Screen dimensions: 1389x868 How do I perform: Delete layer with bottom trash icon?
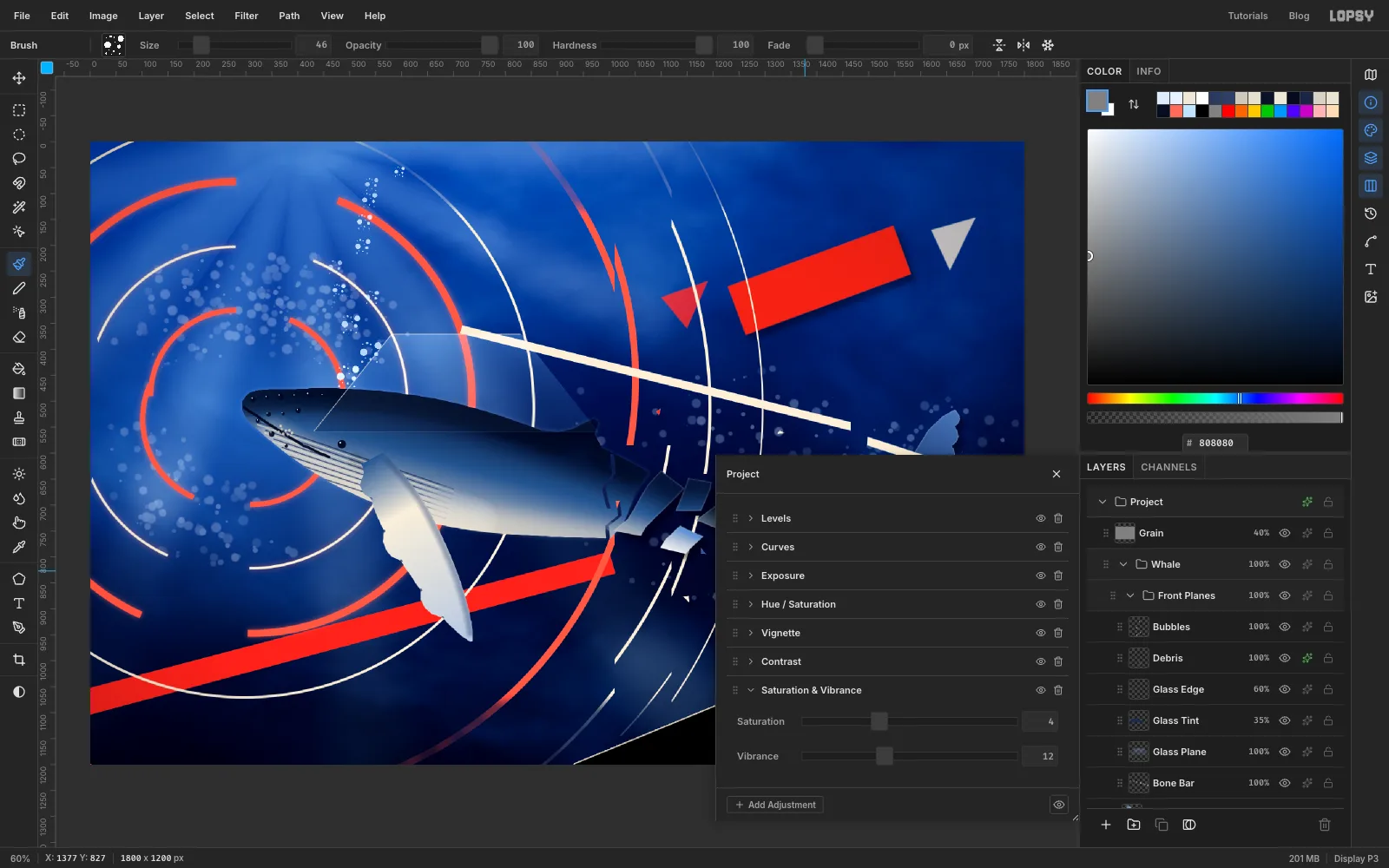[x=1325, y=825]
